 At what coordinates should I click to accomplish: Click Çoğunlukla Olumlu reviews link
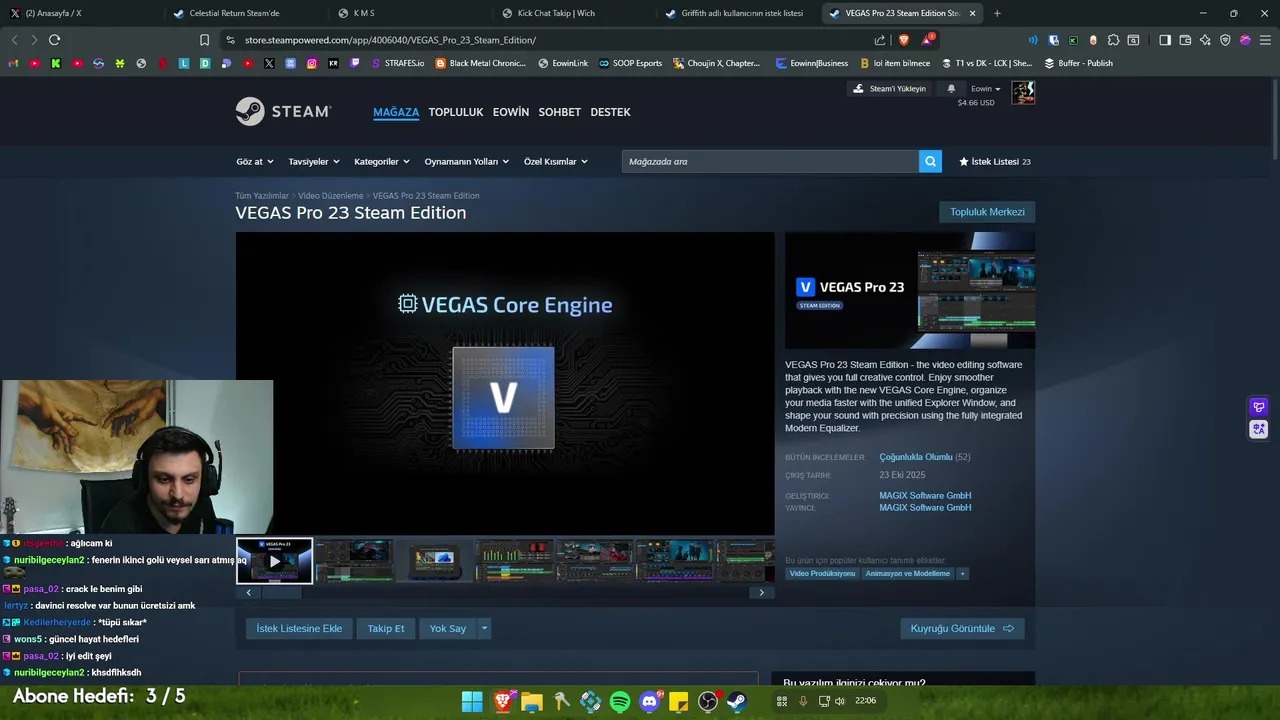point(916,457)
